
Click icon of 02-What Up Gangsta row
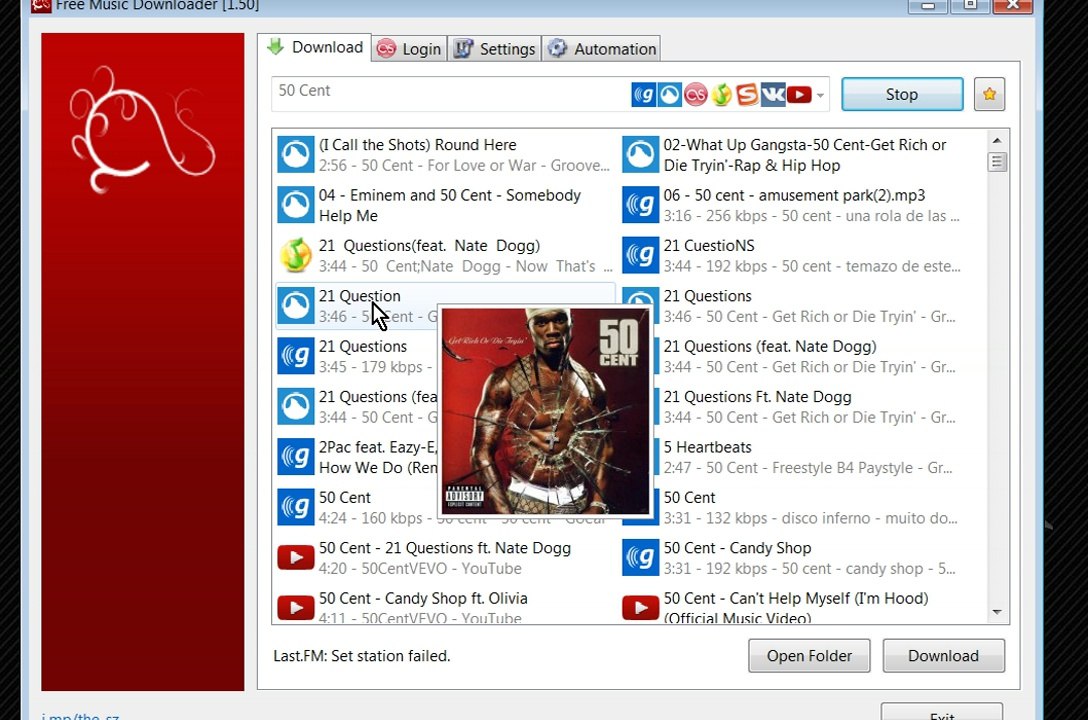coord(640,155)
